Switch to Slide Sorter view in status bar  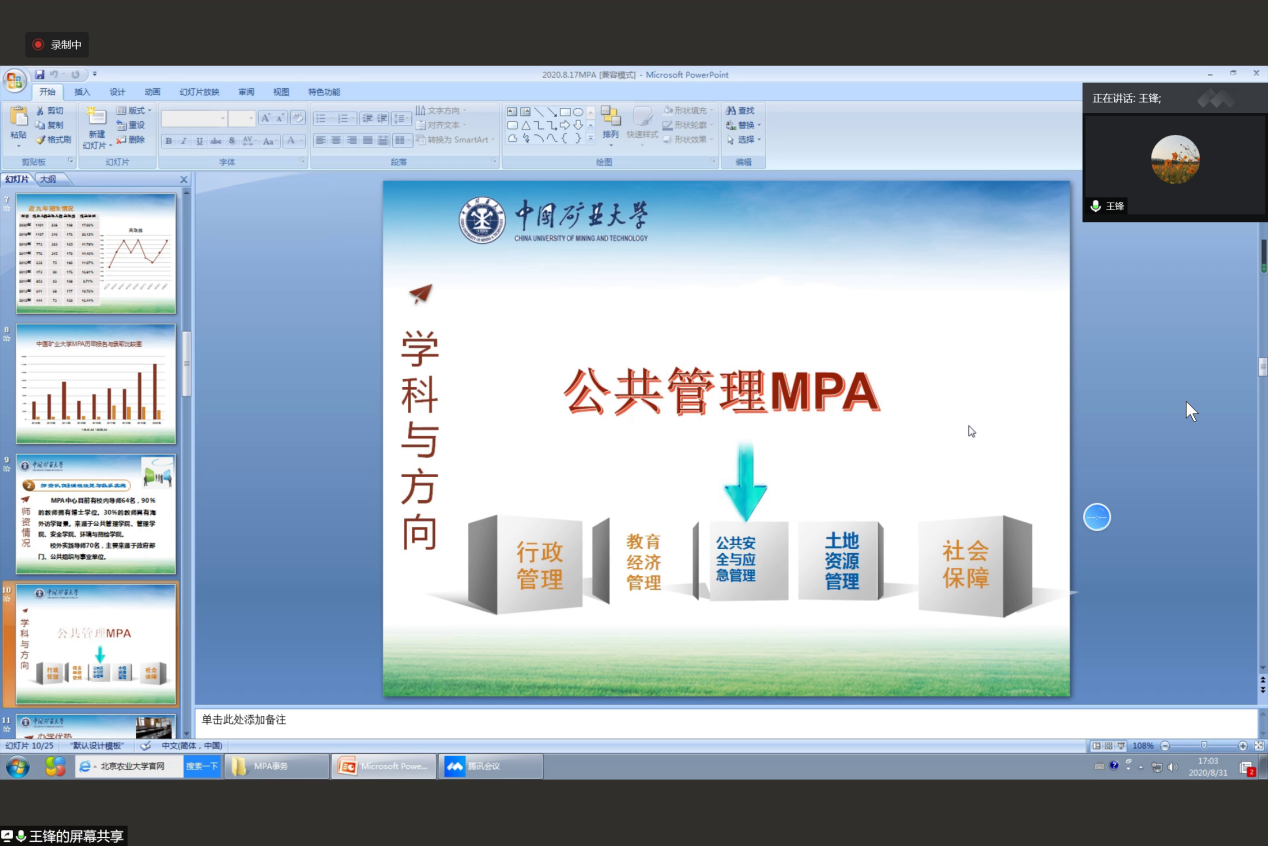1108,746
